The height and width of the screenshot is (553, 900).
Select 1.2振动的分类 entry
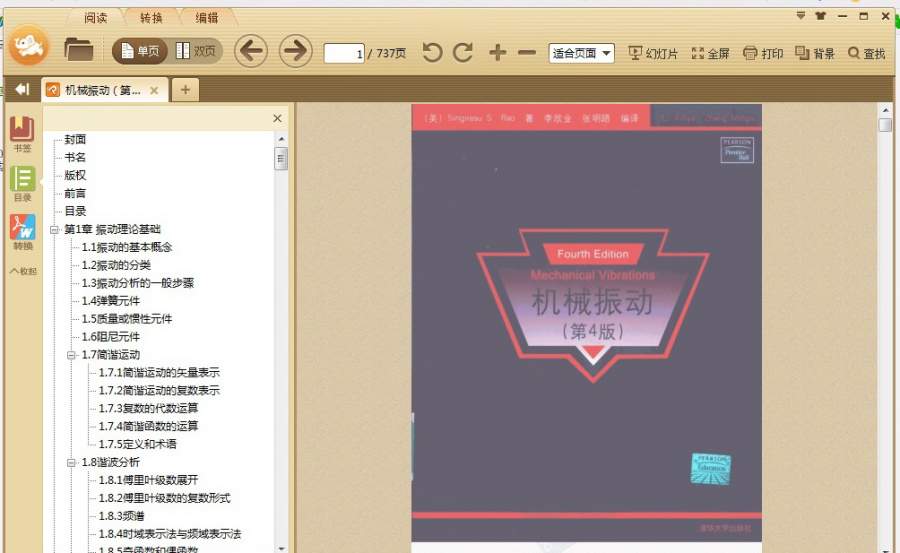[116, 265]
